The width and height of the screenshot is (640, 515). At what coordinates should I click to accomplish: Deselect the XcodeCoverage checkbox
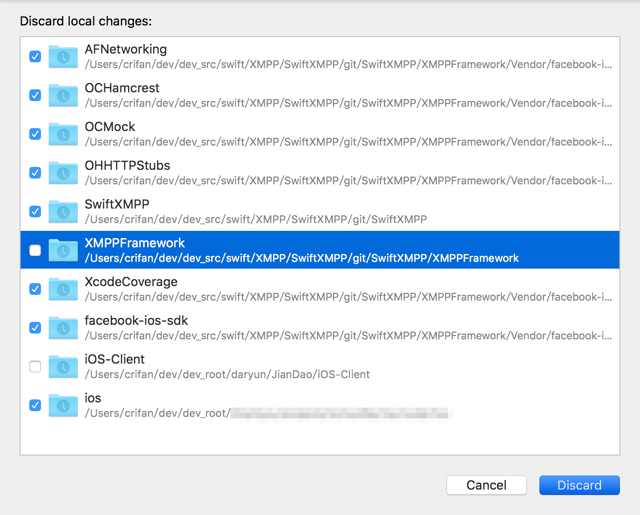[35, 289]
